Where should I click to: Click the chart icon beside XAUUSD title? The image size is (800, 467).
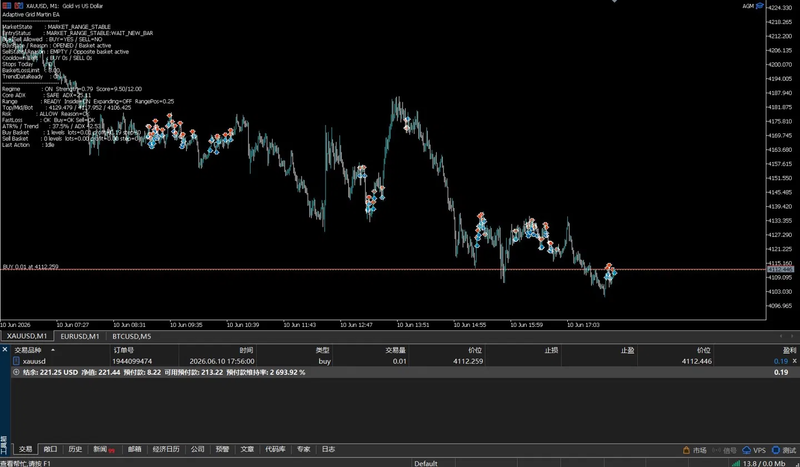click(18, 6)
